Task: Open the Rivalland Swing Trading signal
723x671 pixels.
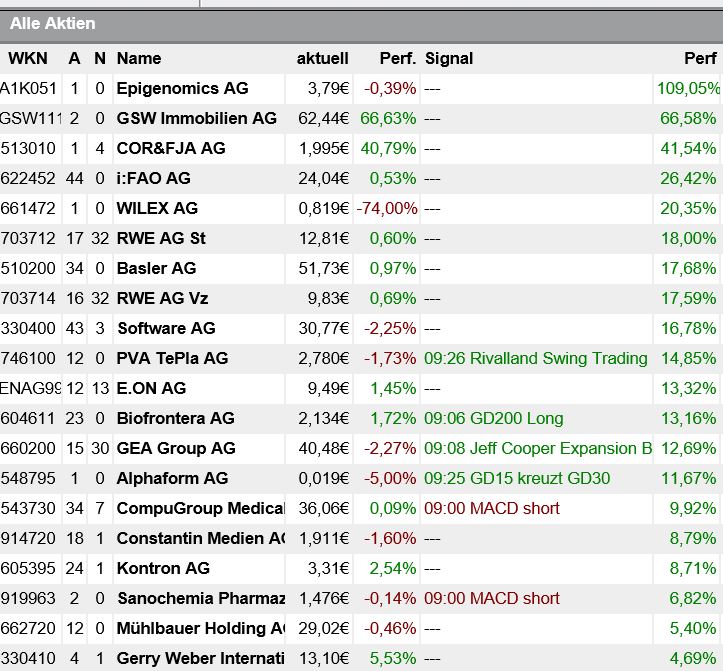Action: [x=536, y=358]
